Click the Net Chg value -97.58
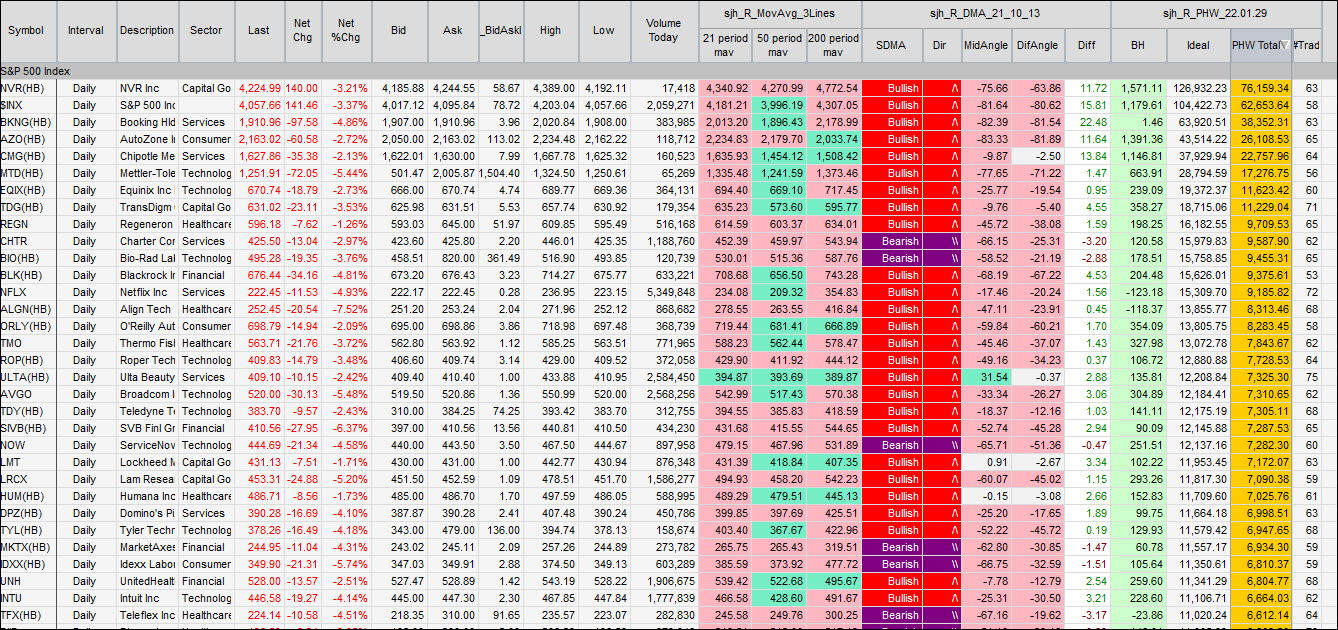 pyautogui.click(x=302, y=122)
